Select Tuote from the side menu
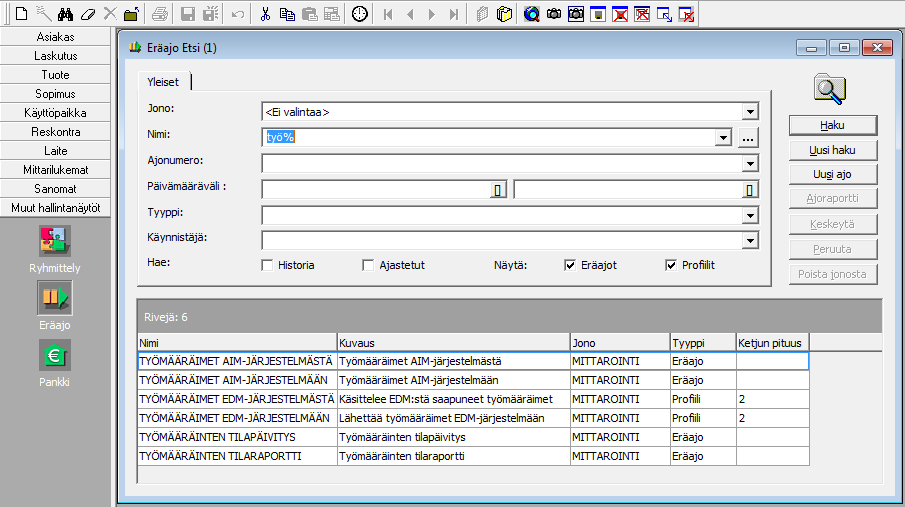The height and width of the screenshot is (507, 905). [55, 75]
